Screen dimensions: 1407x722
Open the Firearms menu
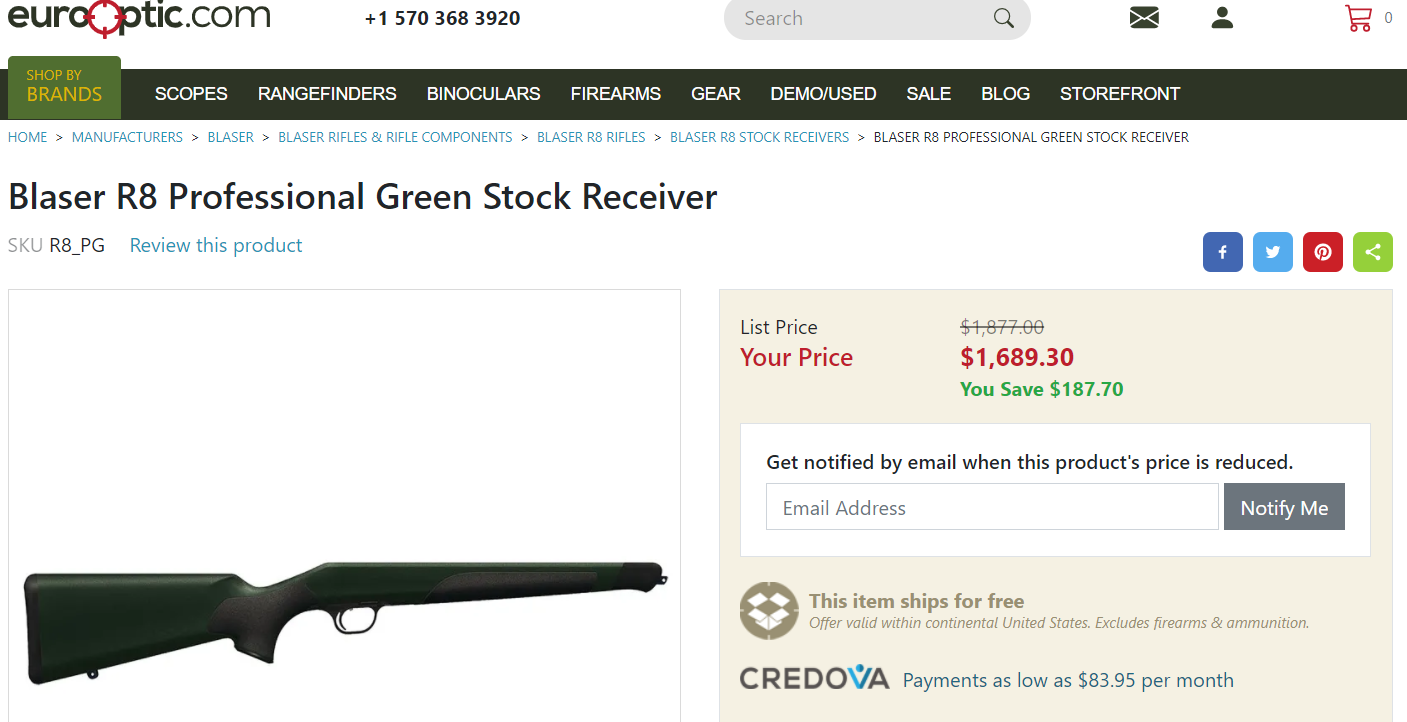616,94
